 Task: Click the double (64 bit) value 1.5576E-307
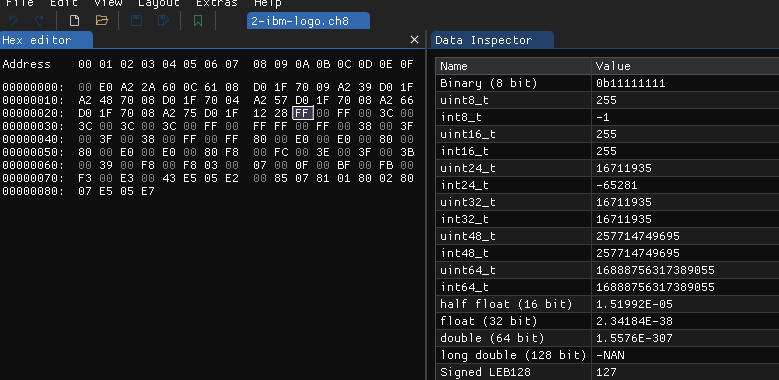pyautogui.click(x=634, y=338)
